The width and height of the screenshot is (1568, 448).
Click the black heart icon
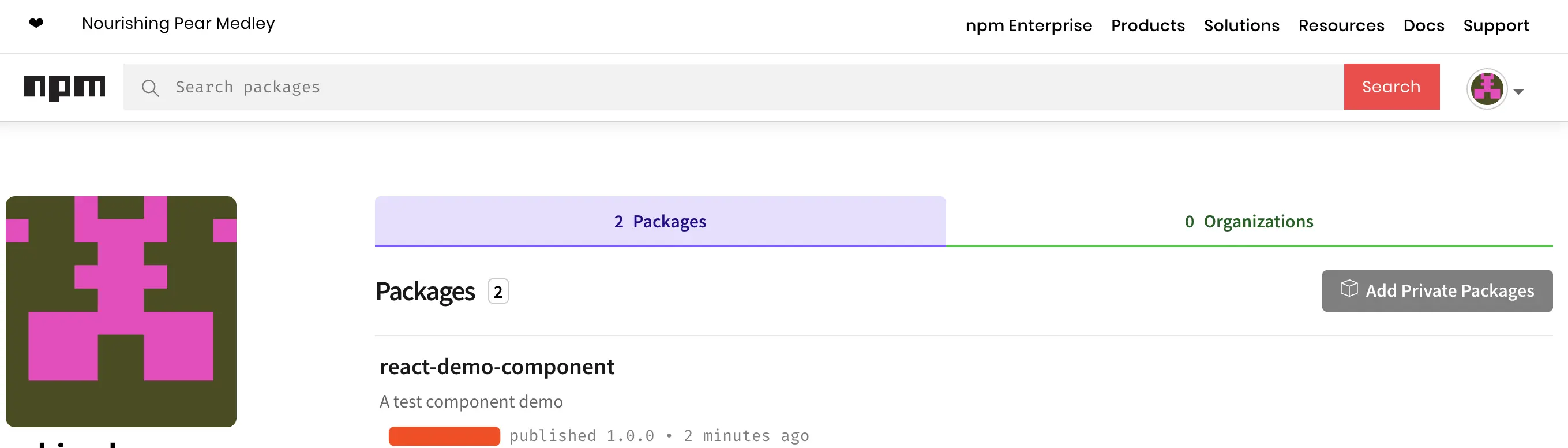(x=36, y=23)
